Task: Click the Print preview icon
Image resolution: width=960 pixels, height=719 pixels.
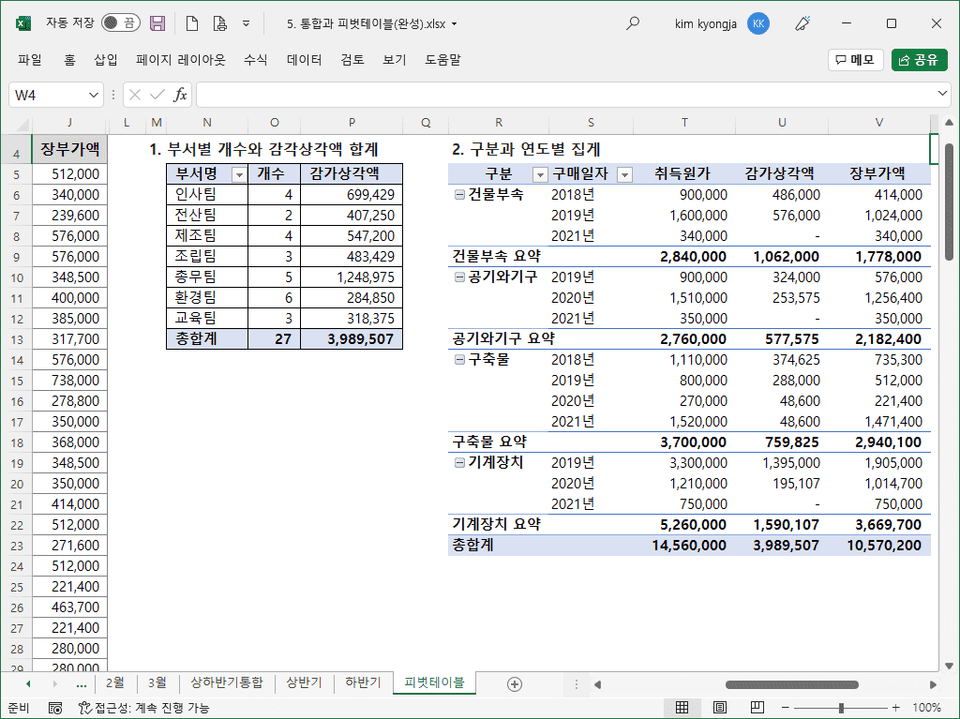Action: pos(220,24)
